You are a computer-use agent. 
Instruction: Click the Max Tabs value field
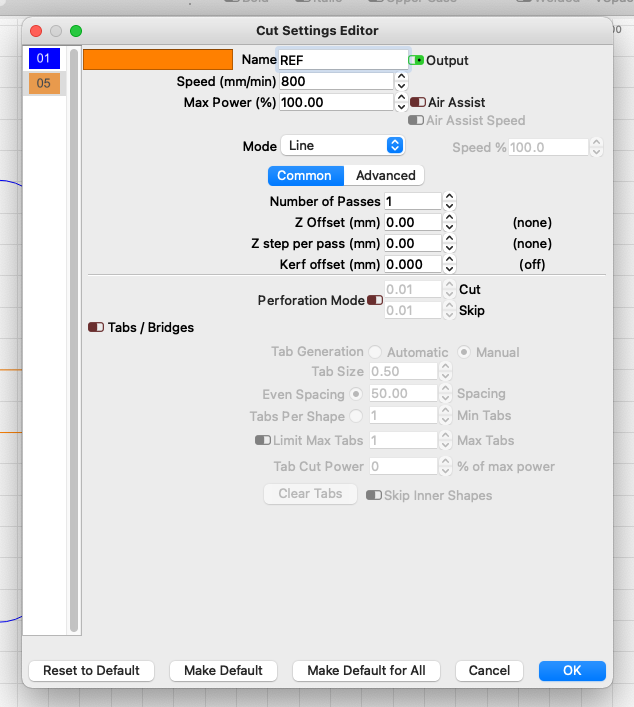404,440
